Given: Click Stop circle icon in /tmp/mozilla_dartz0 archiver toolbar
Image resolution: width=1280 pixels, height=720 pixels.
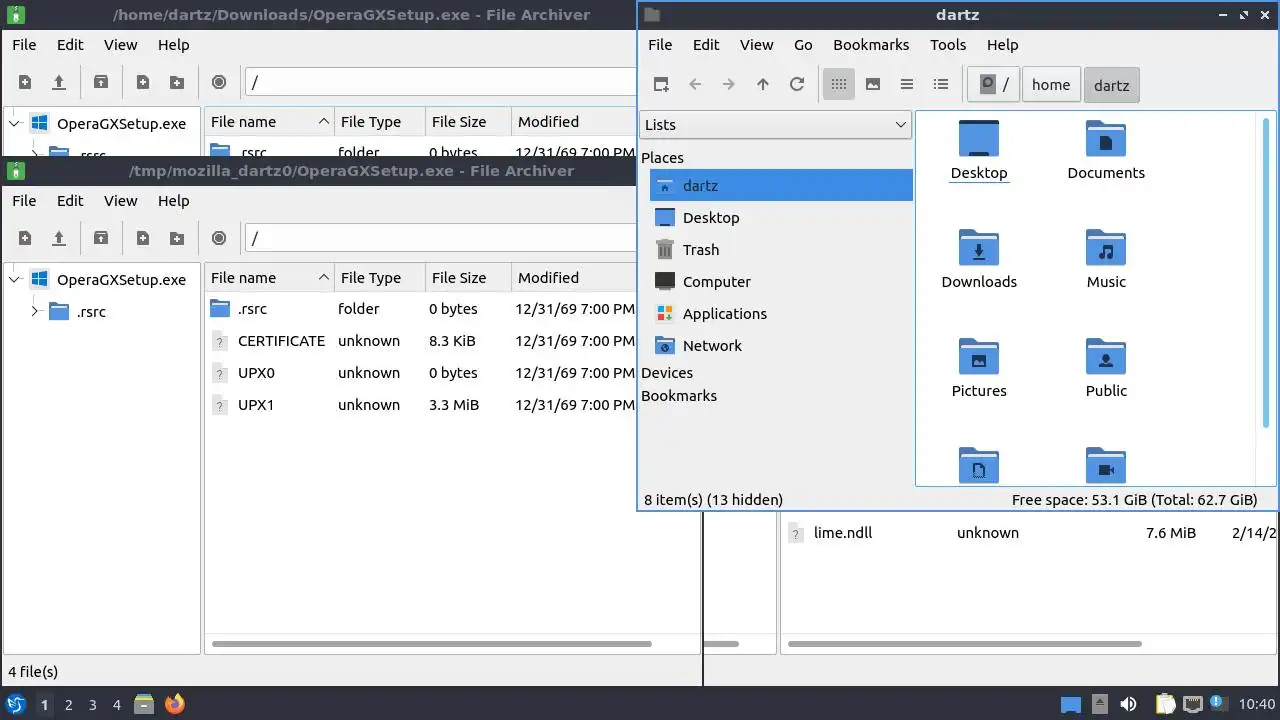Looking at the screenshot, I should click(x=219, y=238).
